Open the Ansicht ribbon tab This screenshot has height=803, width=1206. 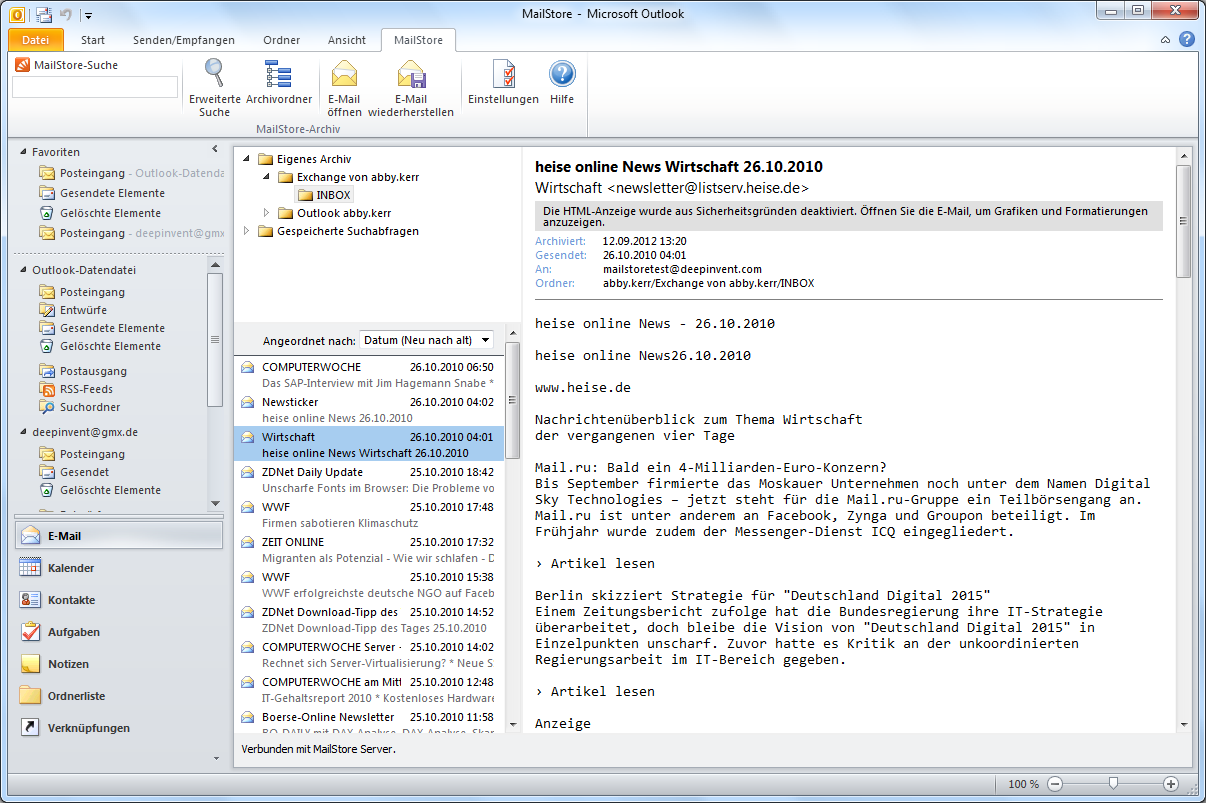[346, 40]
